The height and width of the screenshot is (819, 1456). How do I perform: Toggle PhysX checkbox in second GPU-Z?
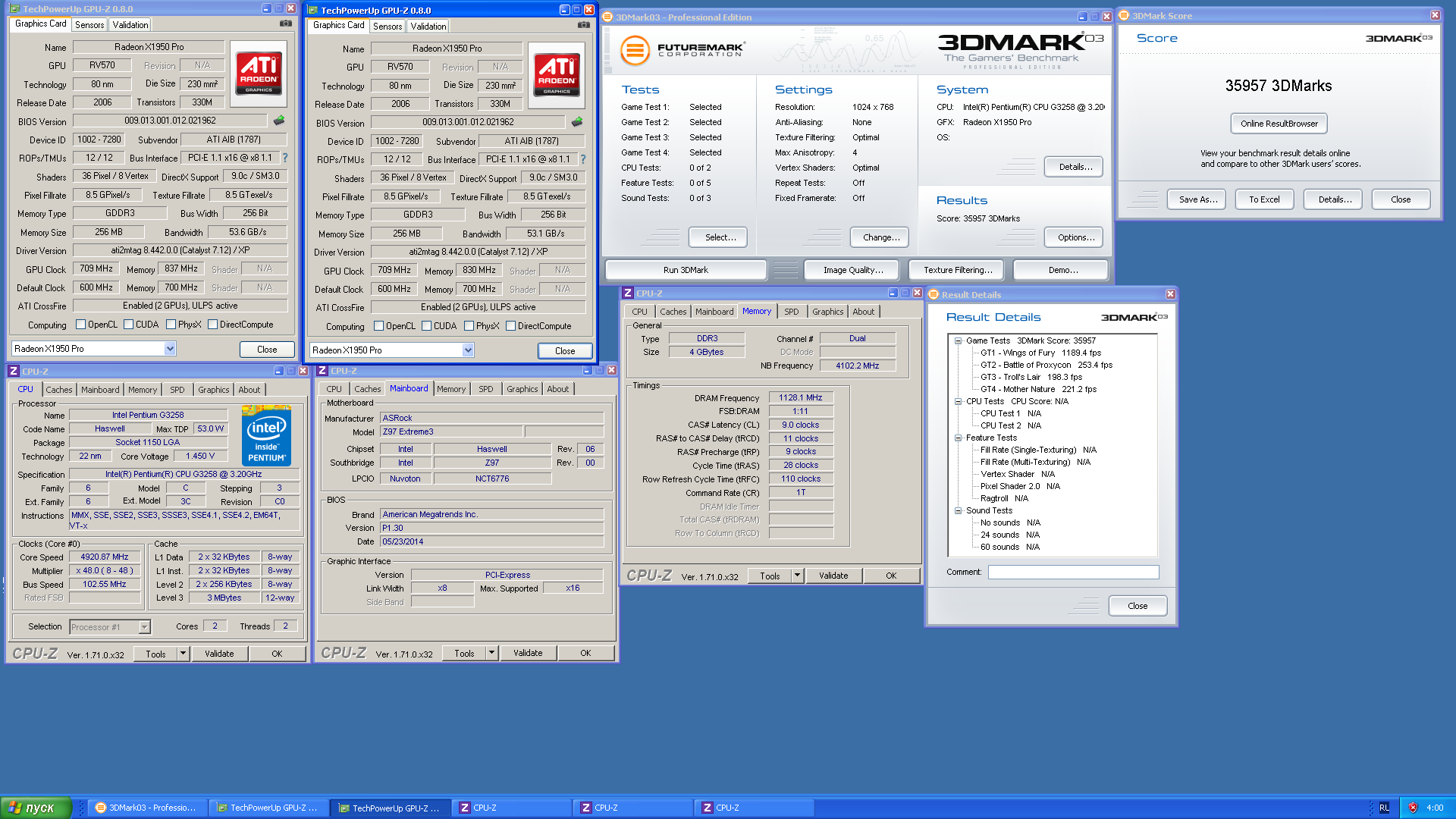469,326
